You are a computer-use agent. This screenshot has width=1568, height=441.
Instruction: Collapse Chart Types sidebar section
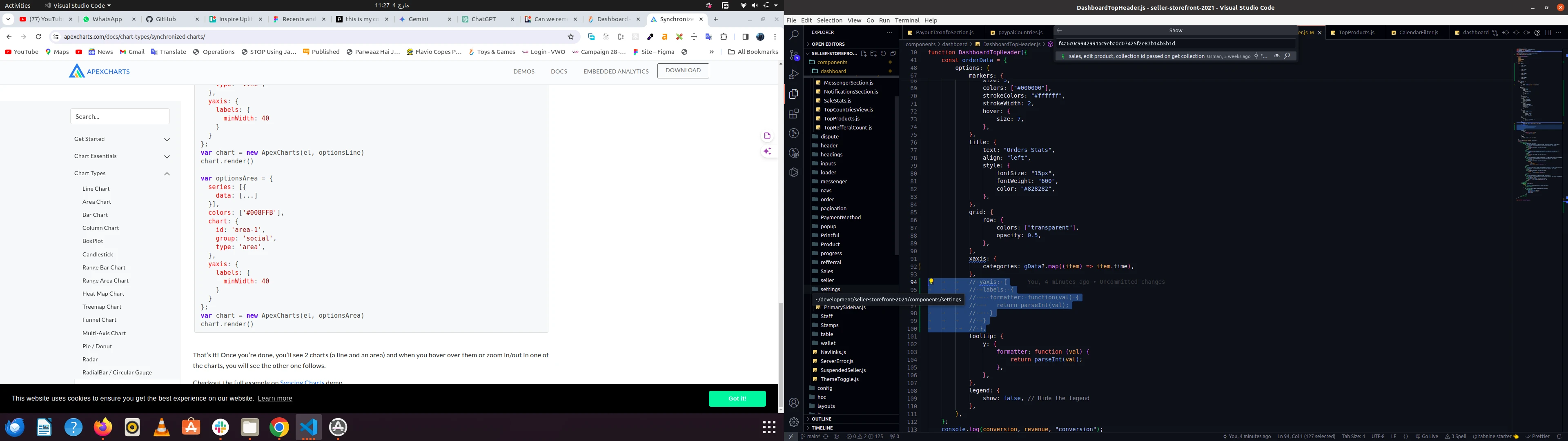click(x=167, y=174)
